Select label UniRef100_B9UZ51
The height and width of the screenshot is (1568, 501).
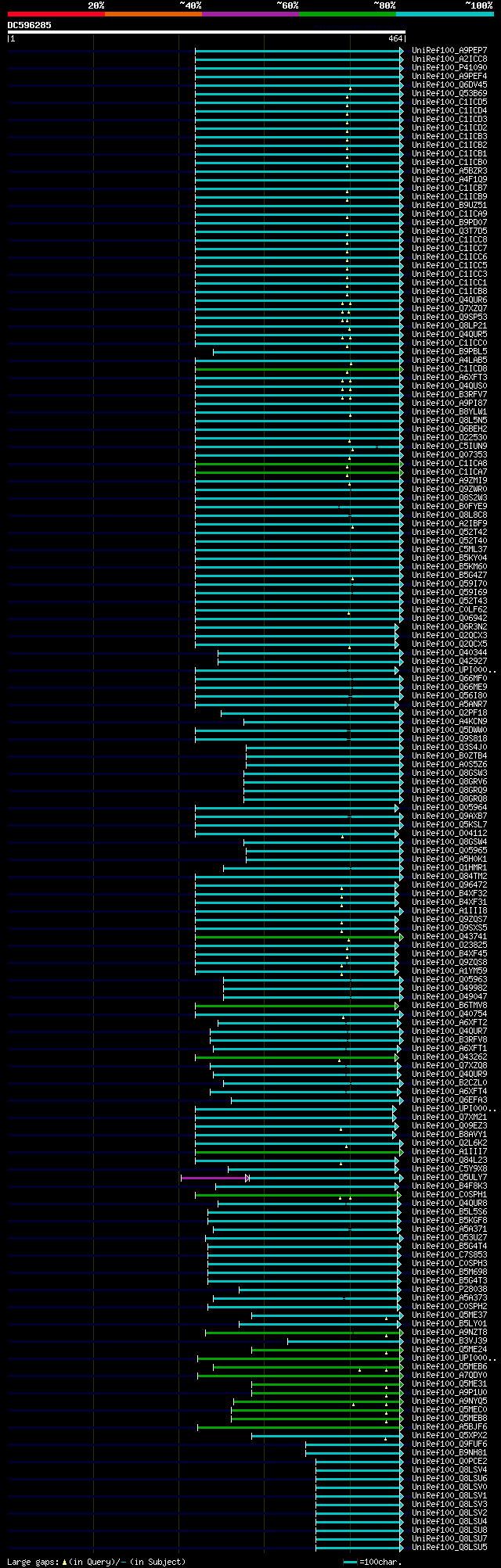pyautogui.click(x=449, y=206)
